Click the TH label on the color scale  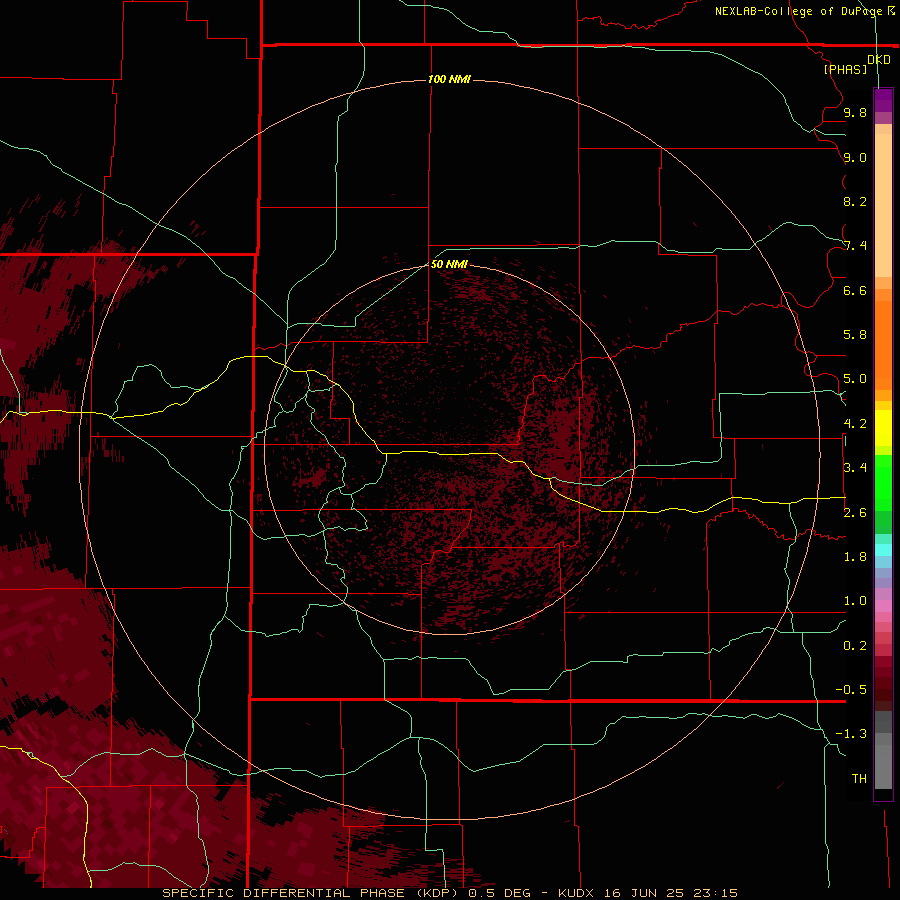click(x=859, y=779)
